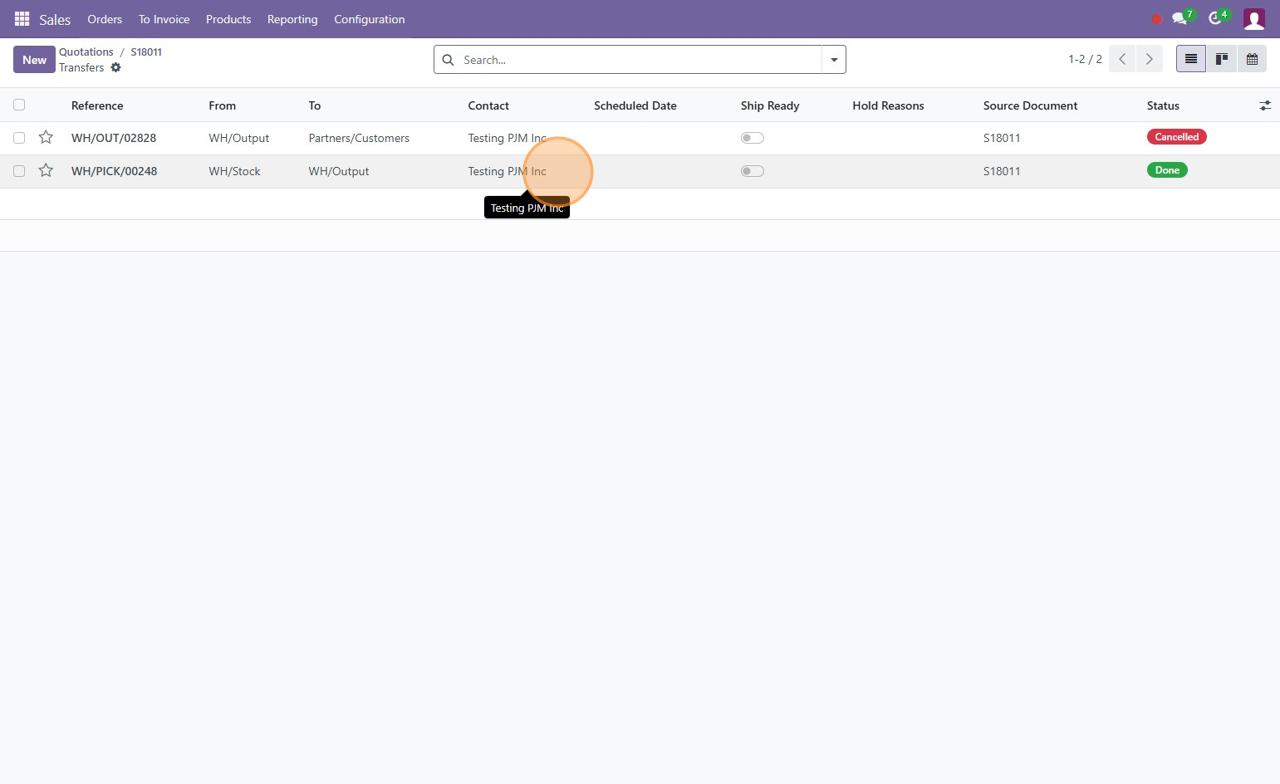This screenshot has width=1280, height=784.
Task: Open the activities clock icon
Action: (1215, 19)
